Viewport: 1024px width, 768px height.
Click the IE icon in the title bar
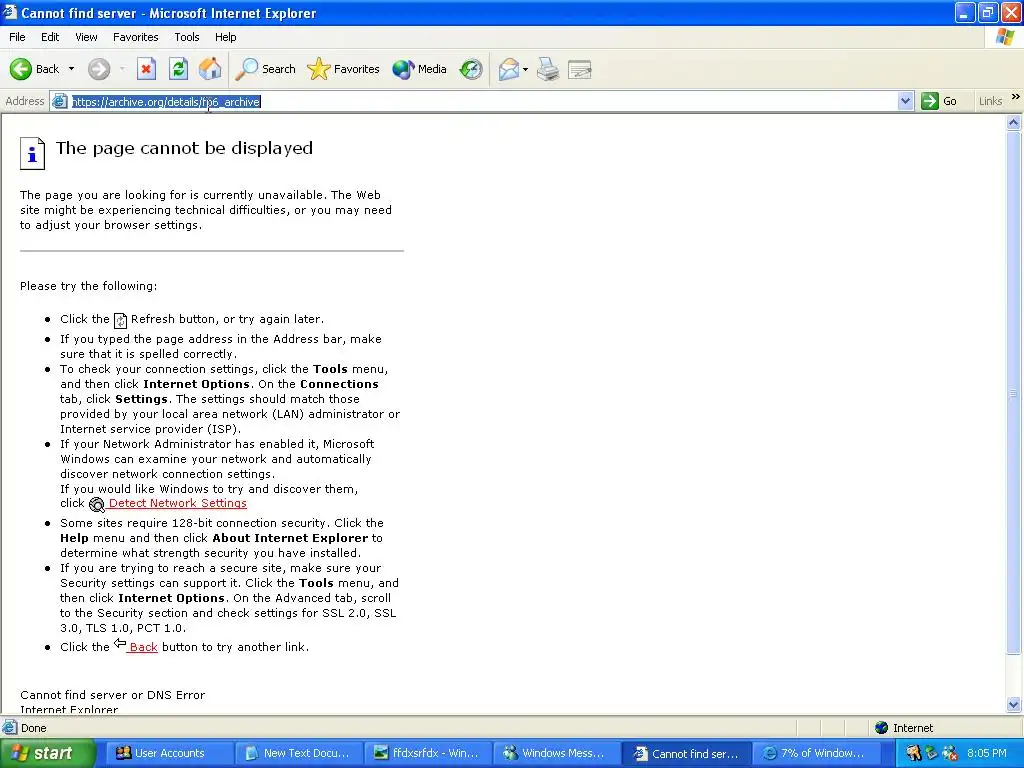tap(9, 12)
